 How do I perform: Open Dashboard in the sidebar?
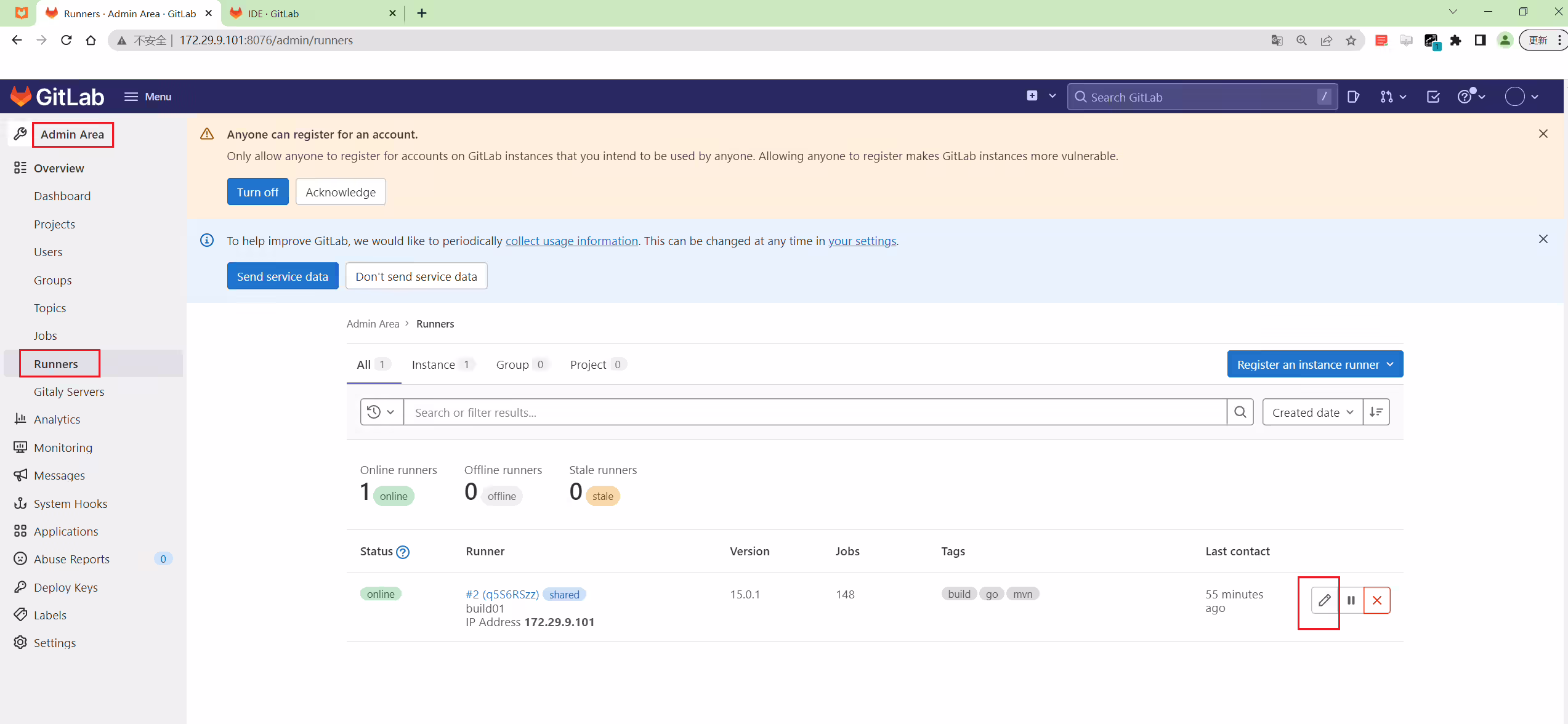(x=62, y=196)
